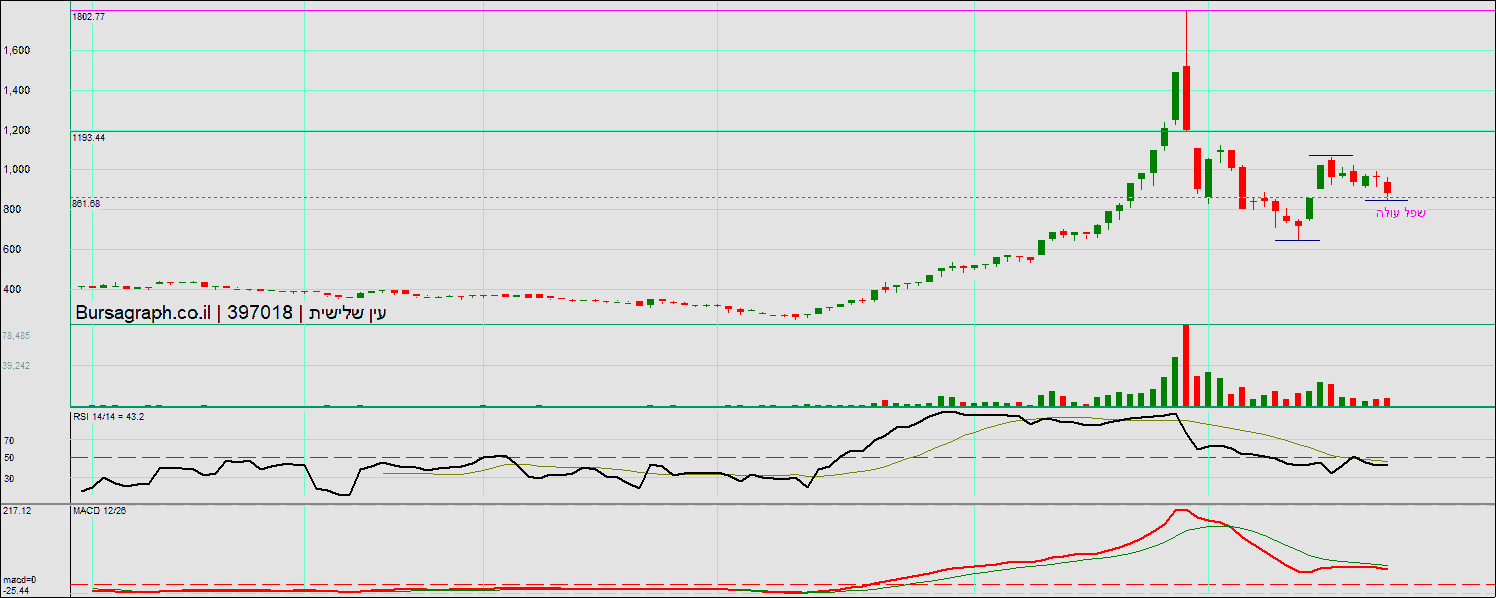
Task: Click the -25.44 MACD axis value
Action: coord(14,590)
